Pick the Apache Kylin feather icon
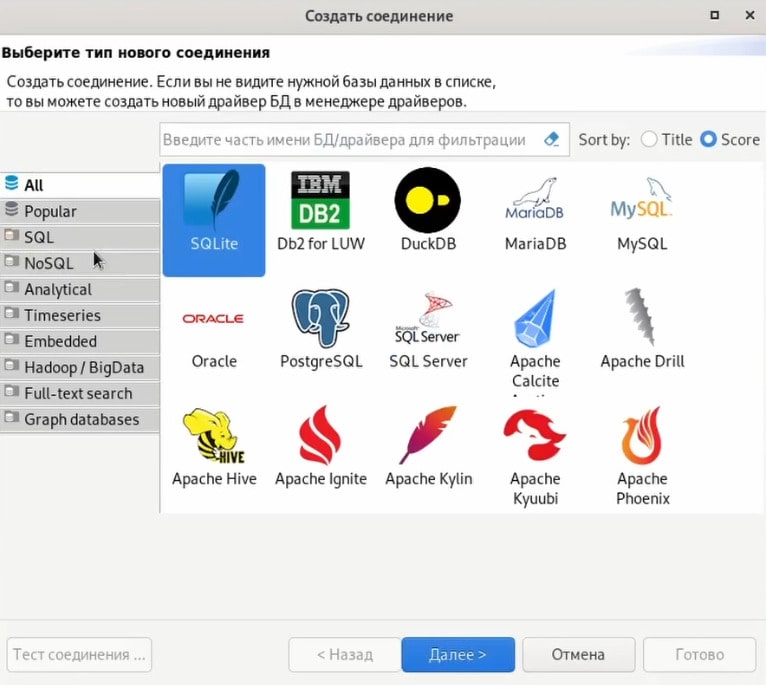766x685 pixels. pos(427,435)
